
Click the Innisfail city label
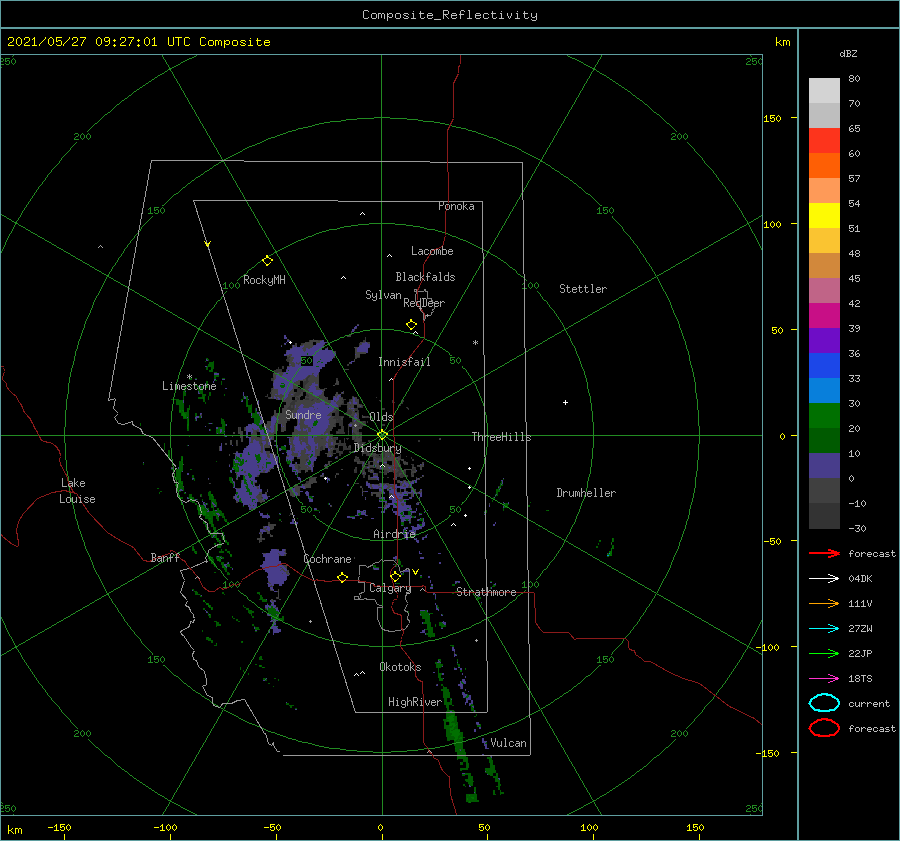click(404, 362)
